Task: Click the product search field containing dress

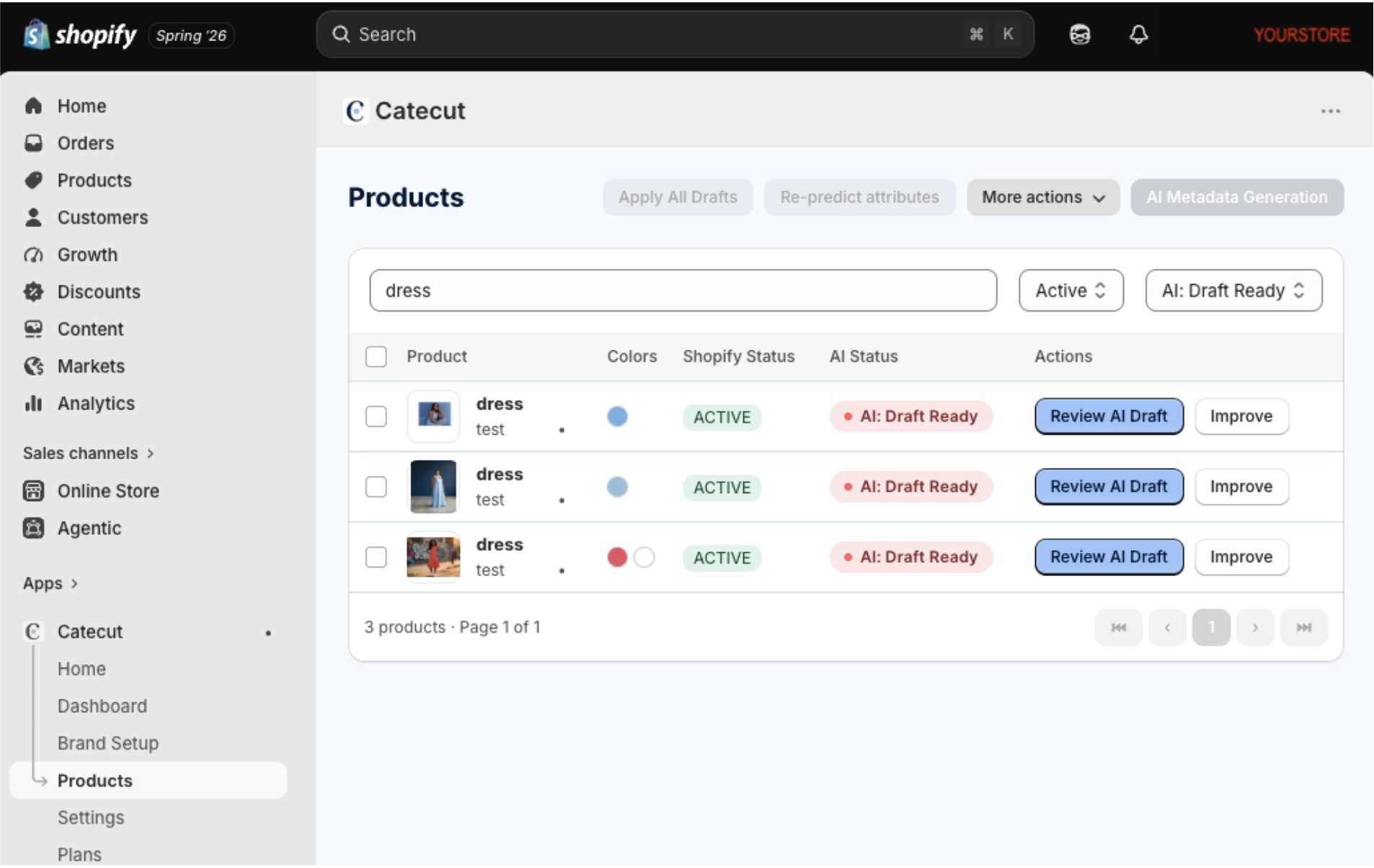Action: point(683,291)
